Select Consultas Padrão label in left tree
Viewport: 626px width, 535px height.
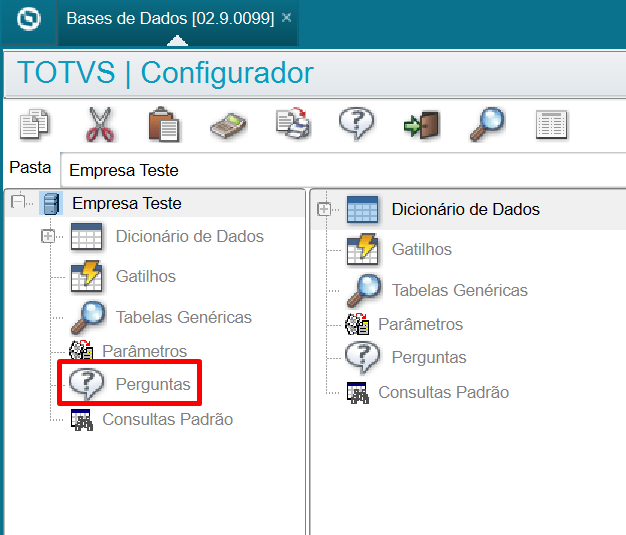point(168,419)
